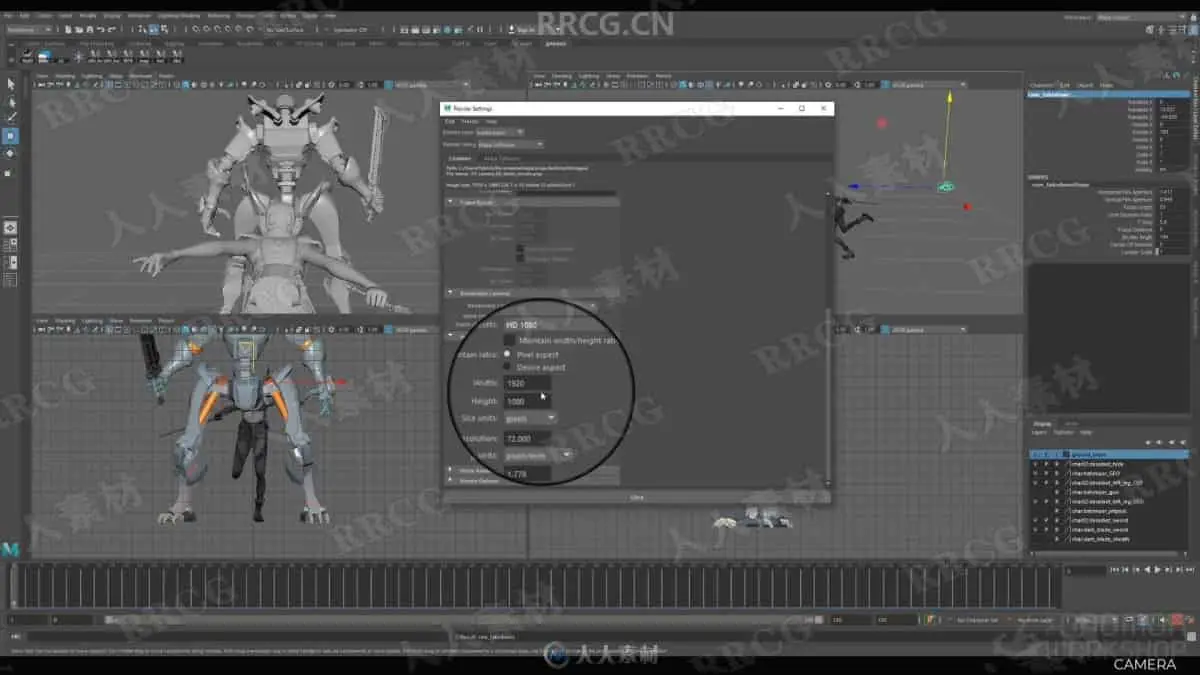The image size is (1200, 675).
Task: Click create layer from selected icon
Action: click(x=1183, y=443)
